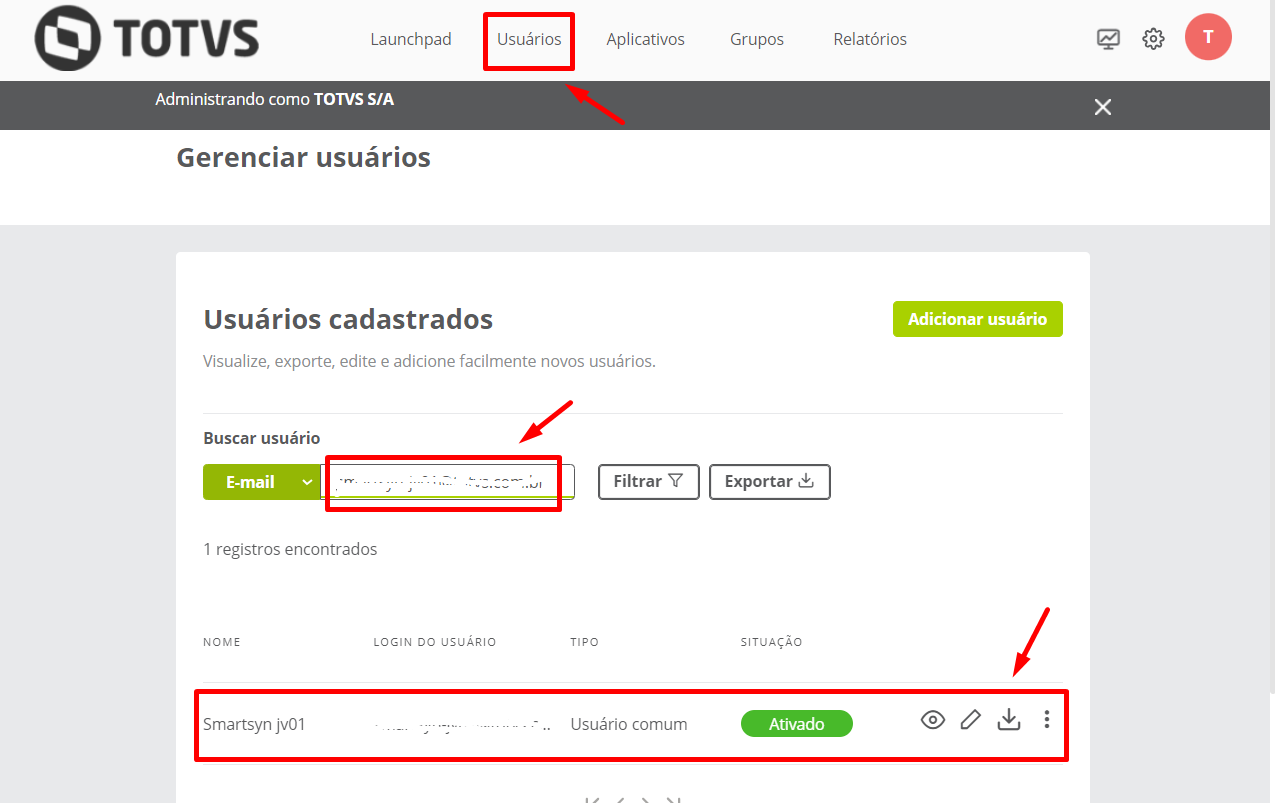Click the SITUAÇÃO column header

tap(772, 642)
